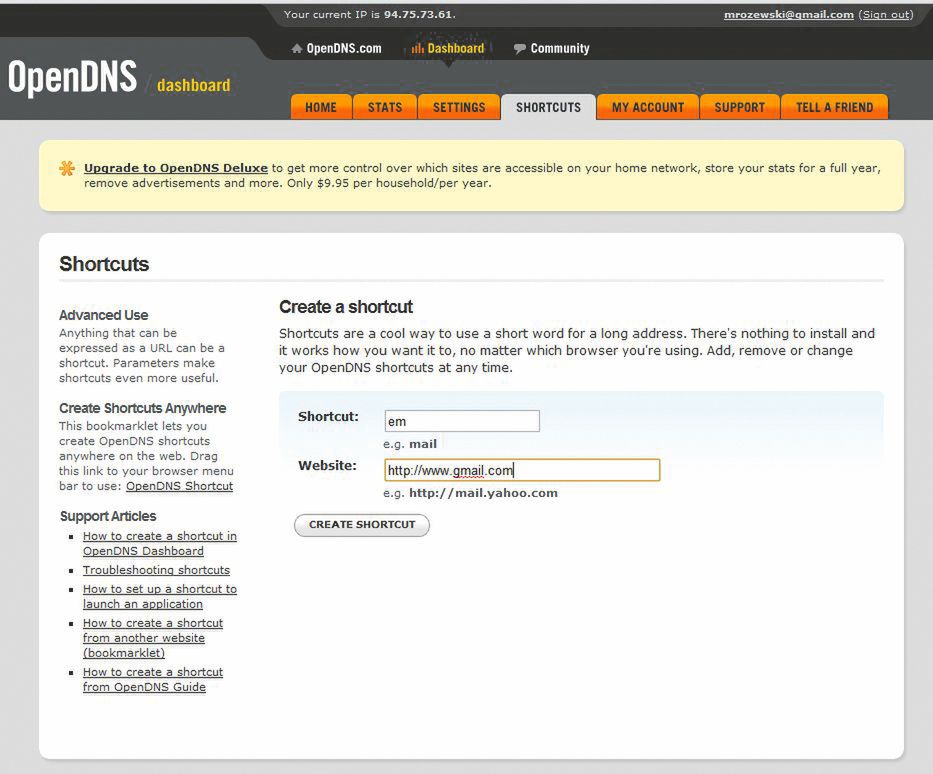The height and width of the screenshot is (774, 933).
Task: Open 'How to create a shortcut in OpenDNS Dashboard'
Action: pyautogui.click(x=159, y=544)
